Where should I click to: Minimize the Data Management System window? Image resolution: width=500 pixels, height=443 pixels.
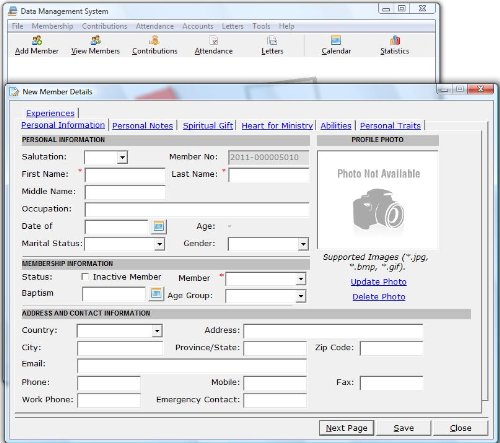coord(386,9)
